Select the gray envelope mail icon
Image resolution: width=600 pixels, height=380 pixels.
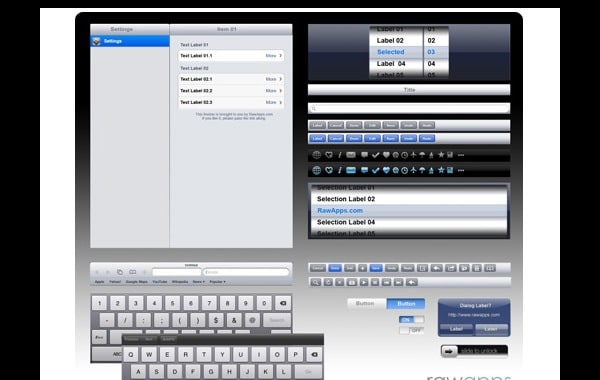click(351, 155)
